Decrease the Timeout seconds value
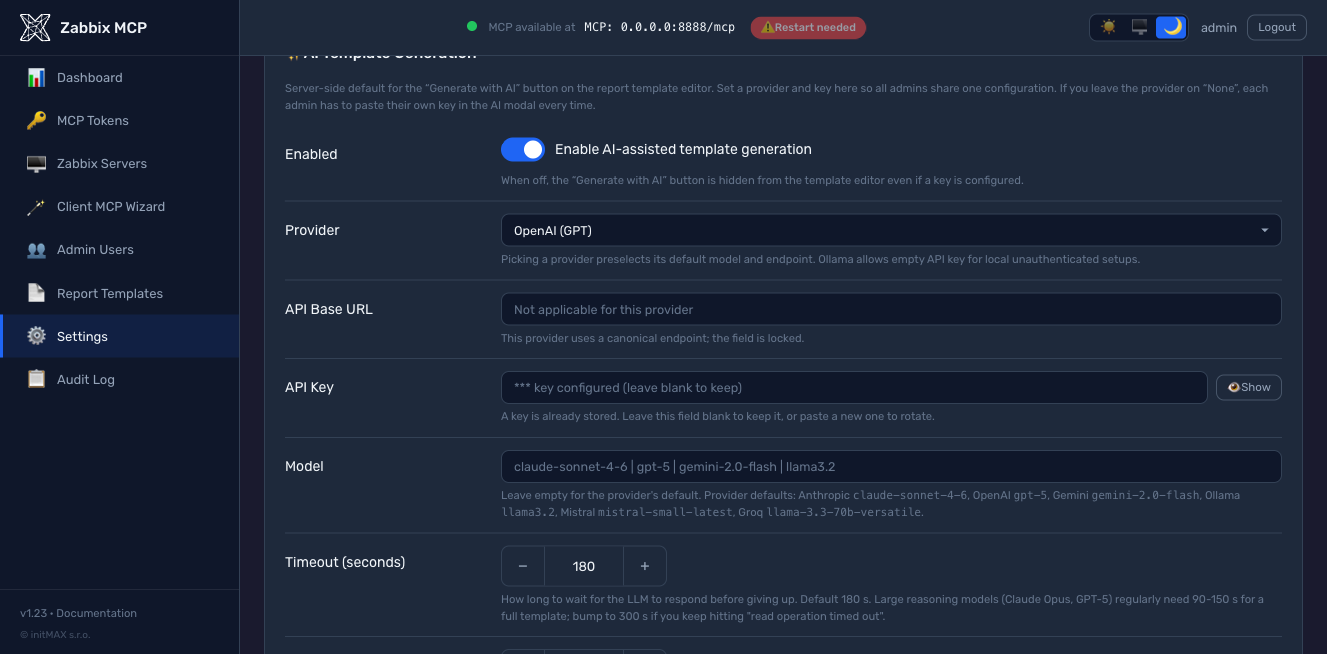 tap(523, 566)
